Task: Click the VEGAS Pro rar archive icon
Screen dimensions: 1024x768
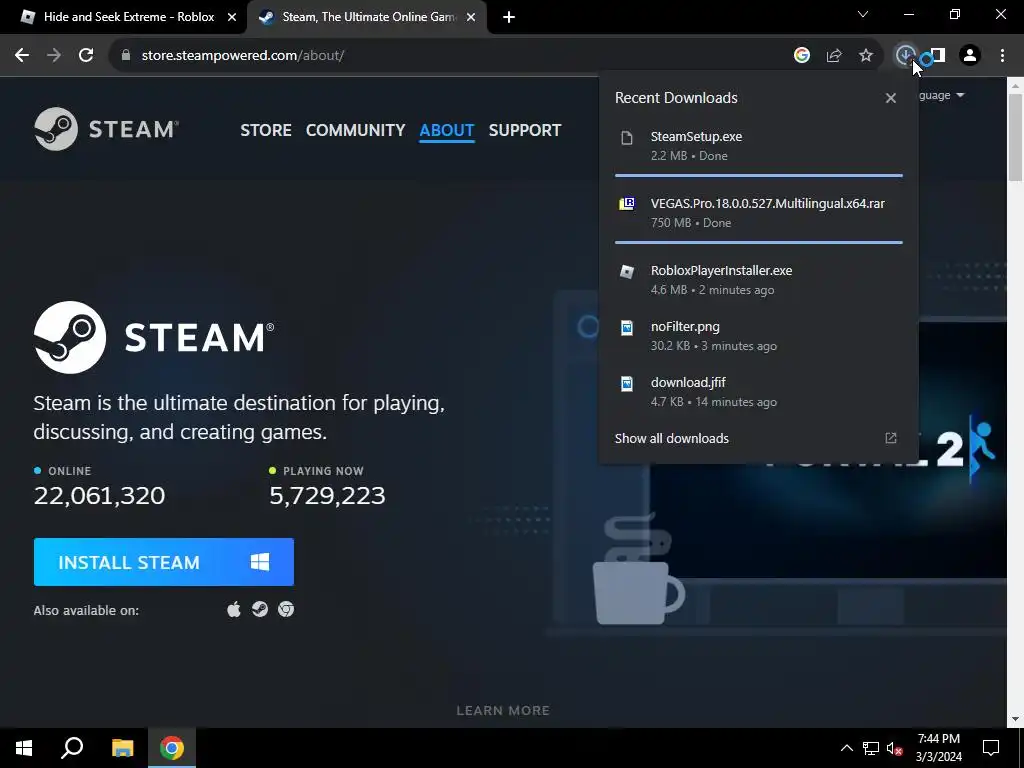Action: [x=627, y=204]
